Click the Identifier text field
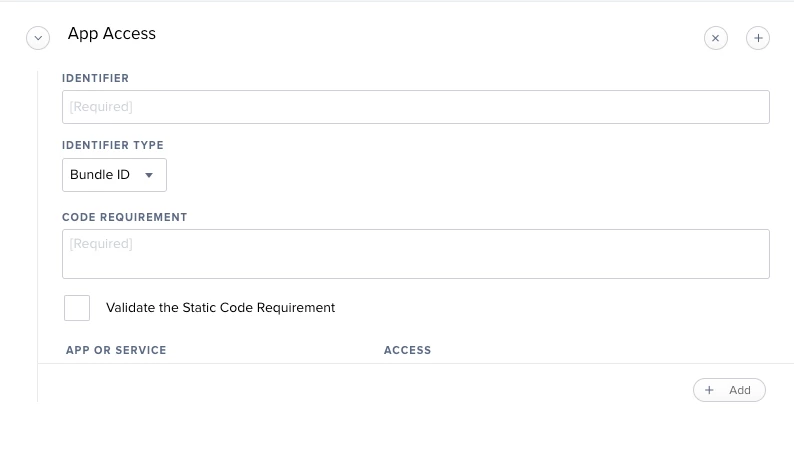The width and height of the screenshot is (794, 459). [415, 107]
